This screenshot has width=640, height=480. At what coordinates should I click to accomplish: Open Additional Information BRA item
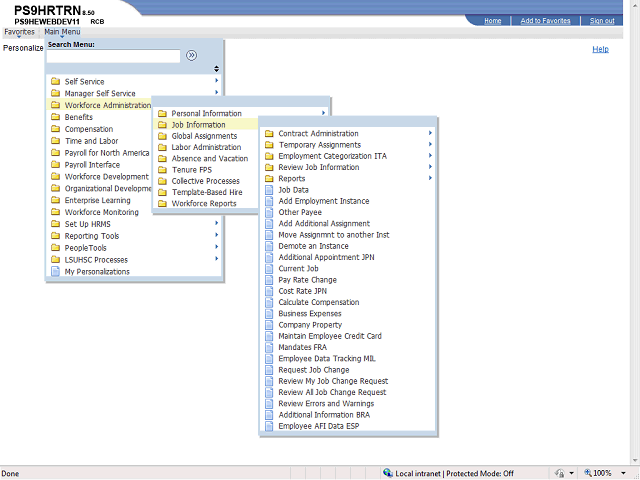coord(324,415)
